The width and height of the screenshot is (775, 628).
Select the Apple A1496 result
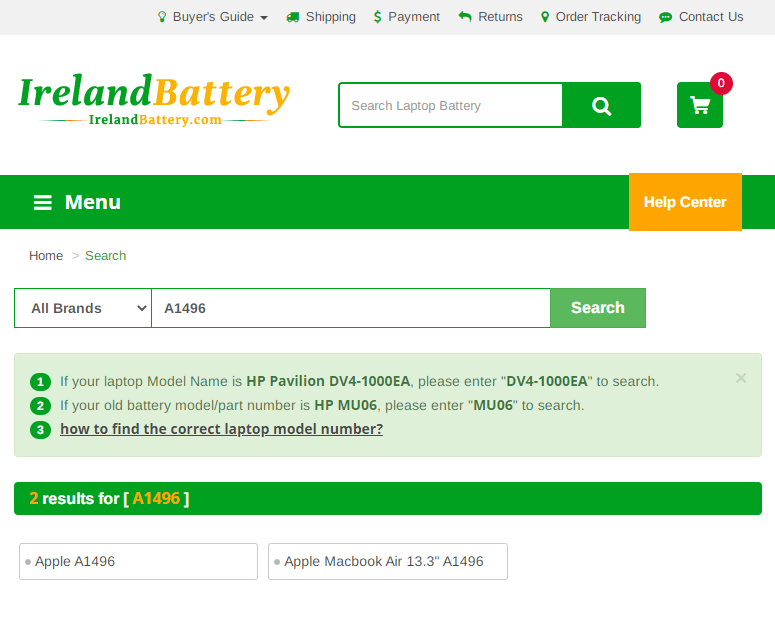tap(138, 562)
